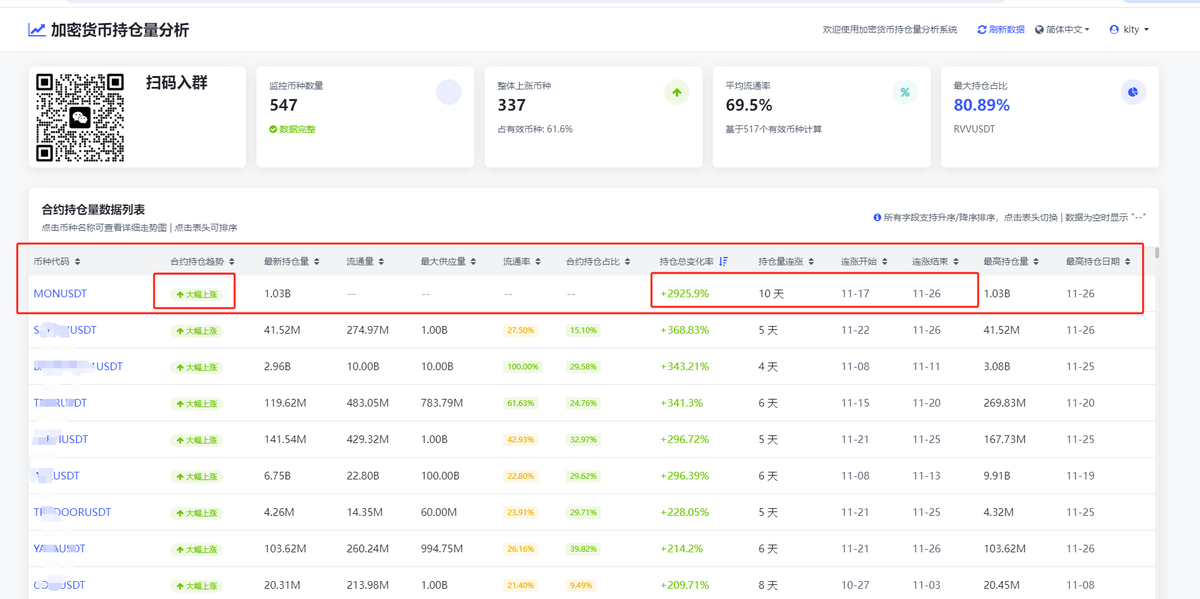Click the 10 天 连涨 cell
The image size is (1200, 599).
coord(771,294)
